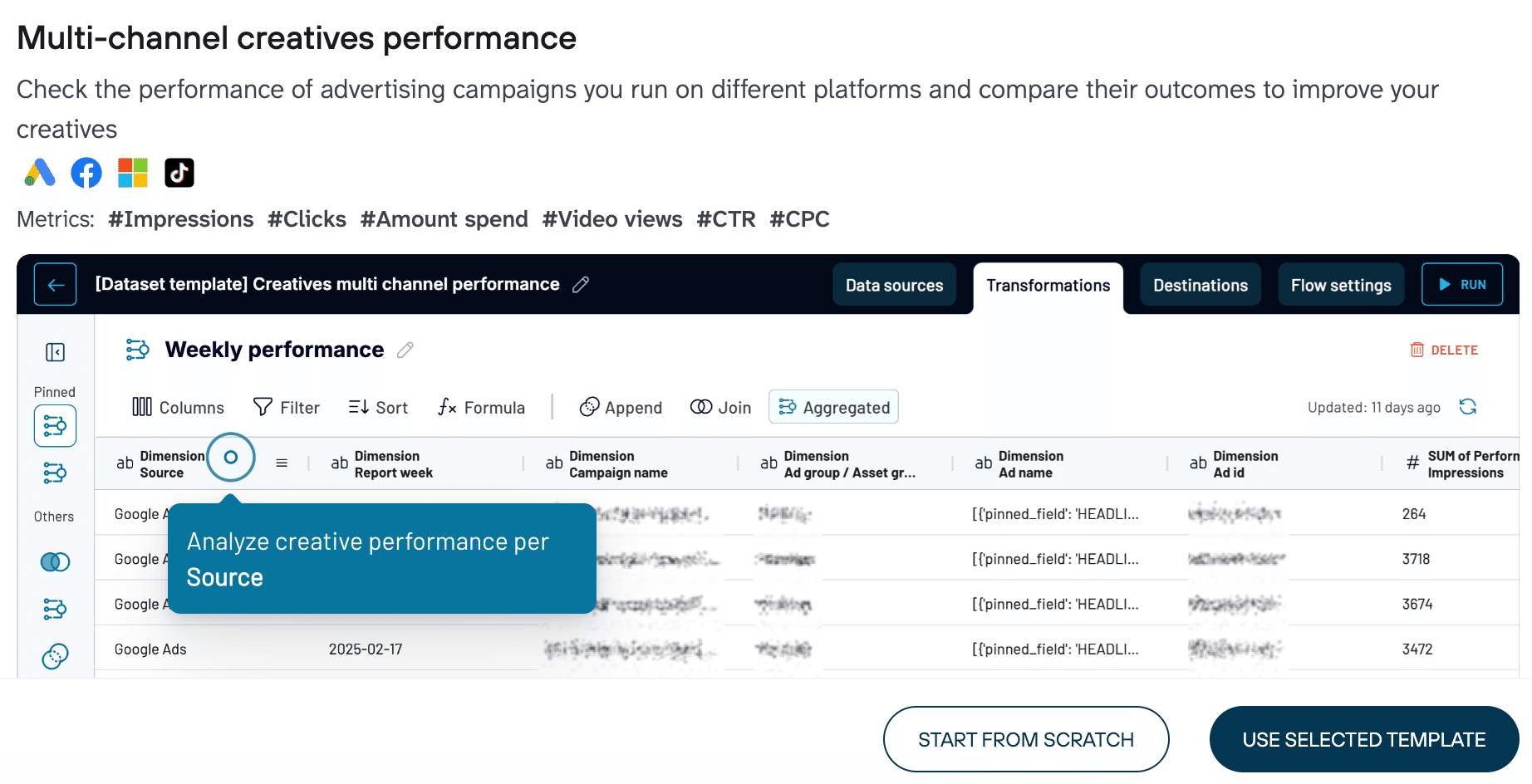Click the pulsing hotspot on Source column
This screenshot has height=784, width=1532.
pos(231,457)
